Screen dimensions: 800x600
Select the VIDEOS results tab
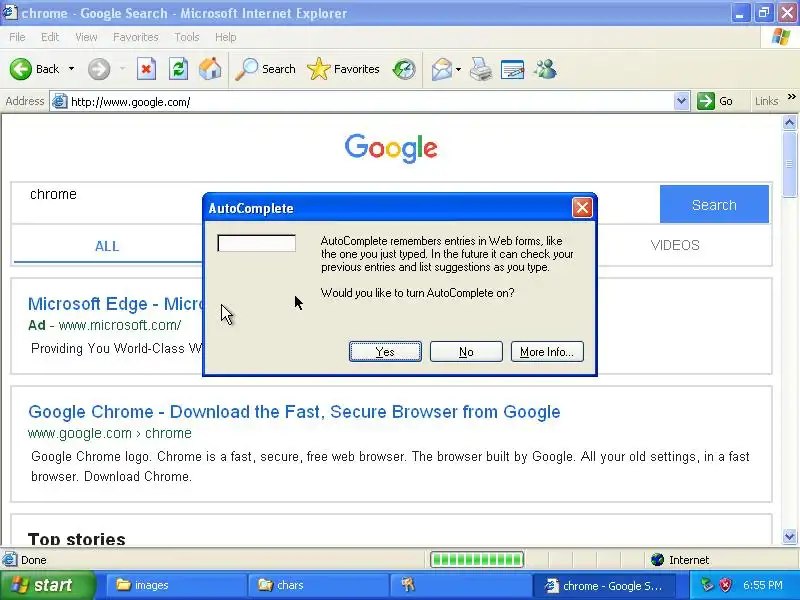pos(675,245)
